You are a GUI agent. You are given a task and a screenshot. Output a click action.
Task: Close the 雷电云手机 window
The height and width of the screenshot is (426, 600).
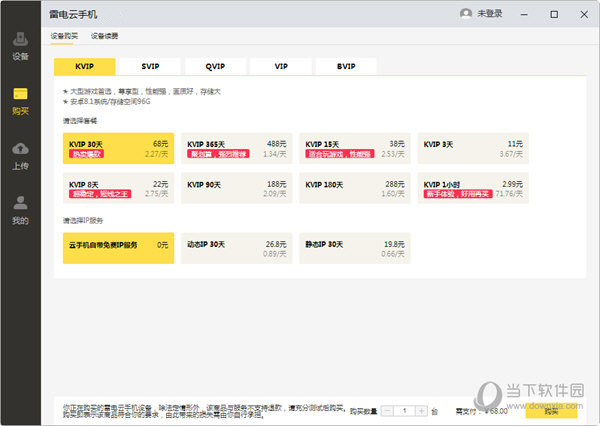(584, 15)
